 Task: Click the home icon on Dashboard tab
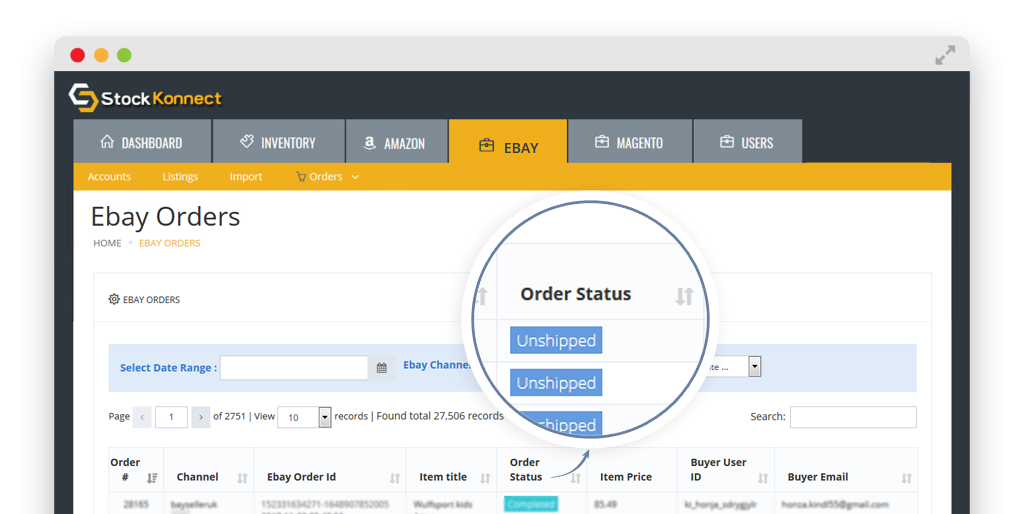pyautogui.click(x=107, y=141)
